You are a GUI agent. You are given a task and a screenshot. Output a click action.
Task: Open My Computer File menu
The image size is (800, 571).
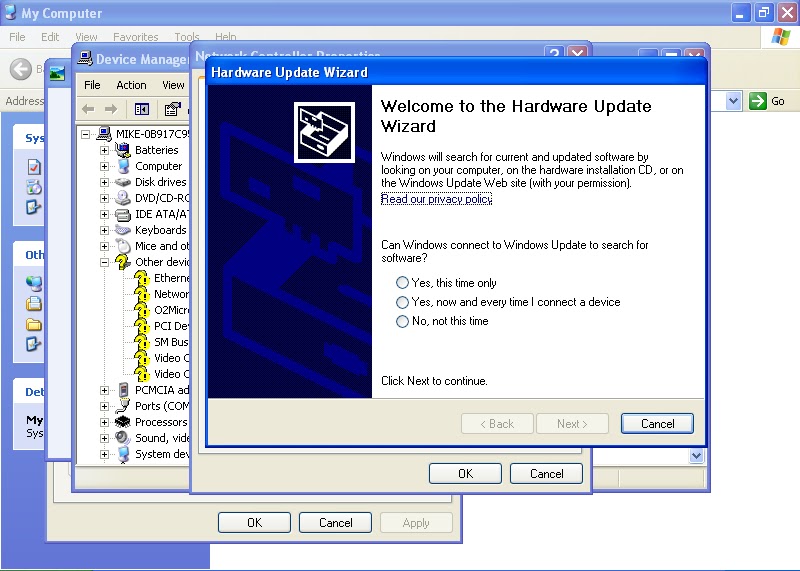pos(17,37)
